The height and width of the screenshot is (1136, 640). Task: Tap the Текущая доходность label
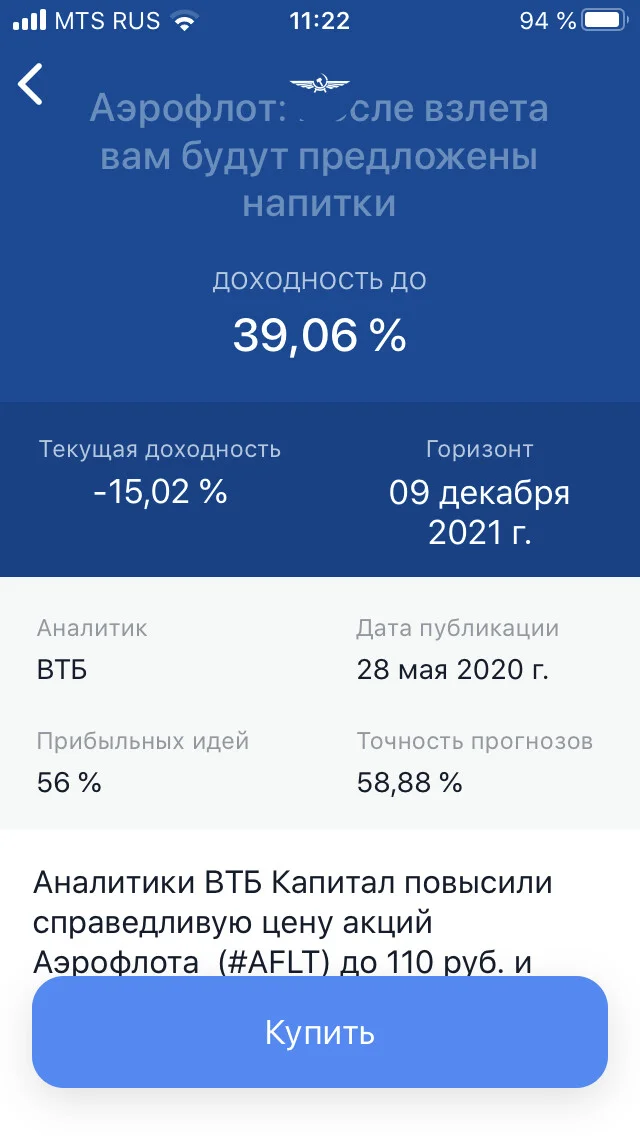pyautogui.click(x=159, y=449)
